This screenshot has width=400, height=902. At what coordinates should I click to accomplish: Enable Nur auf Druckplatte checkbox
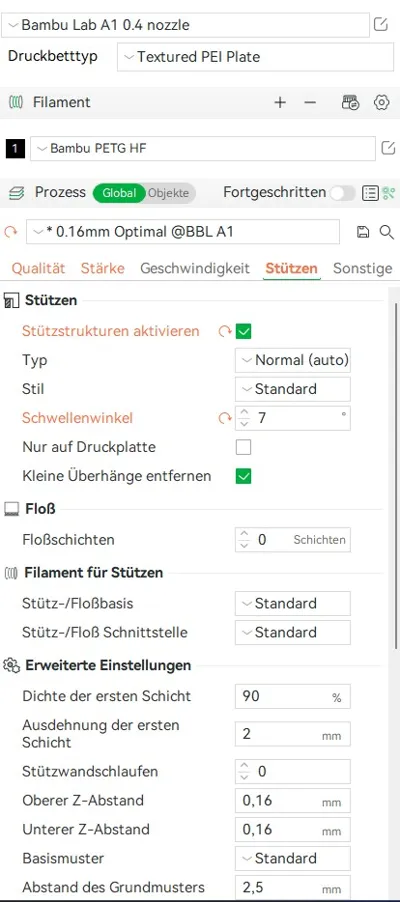[243, 447]
